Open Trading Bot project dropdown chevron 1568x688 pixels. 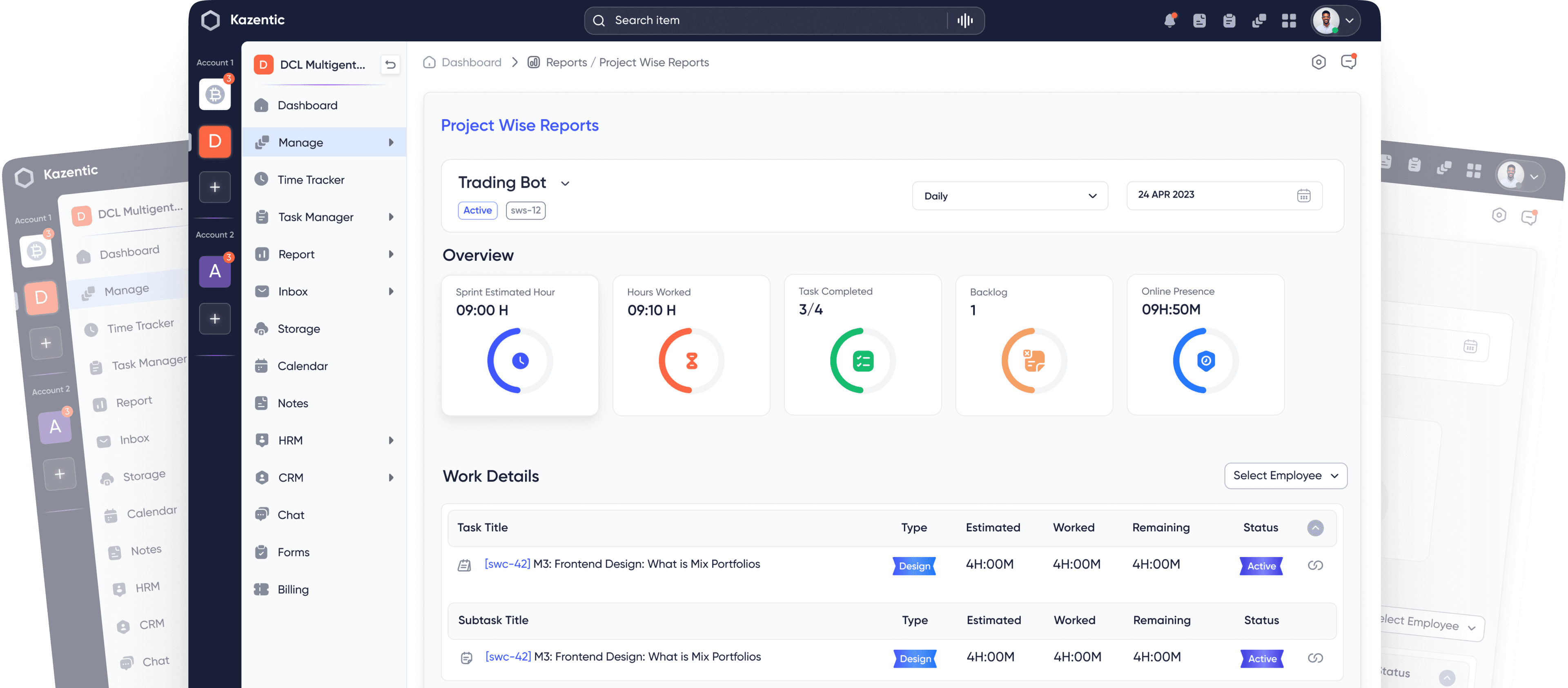[565, 184]
